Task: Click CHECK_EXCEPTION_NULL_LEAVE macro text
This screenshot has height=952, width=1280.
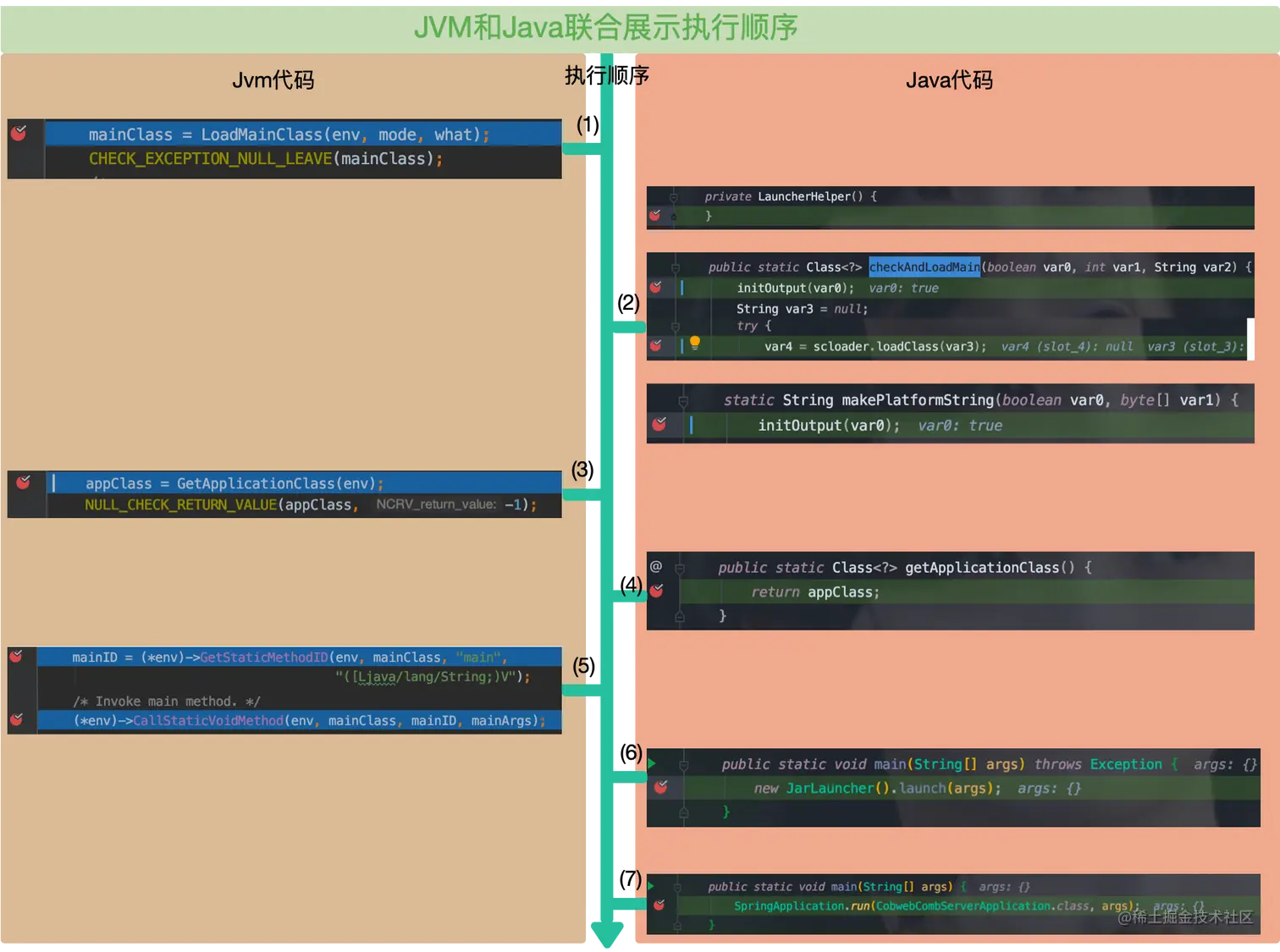Action: 210,158
